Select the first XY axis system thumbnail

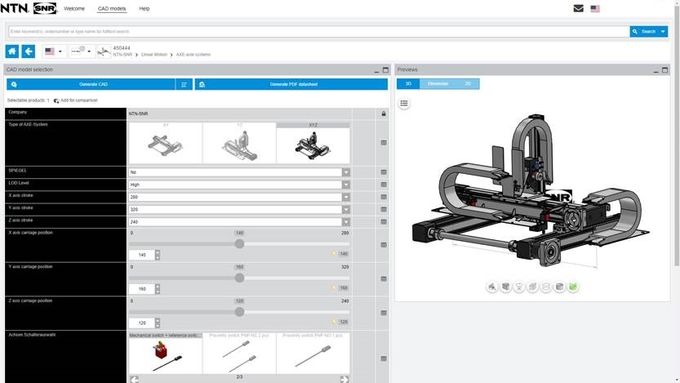pos(165,143)
